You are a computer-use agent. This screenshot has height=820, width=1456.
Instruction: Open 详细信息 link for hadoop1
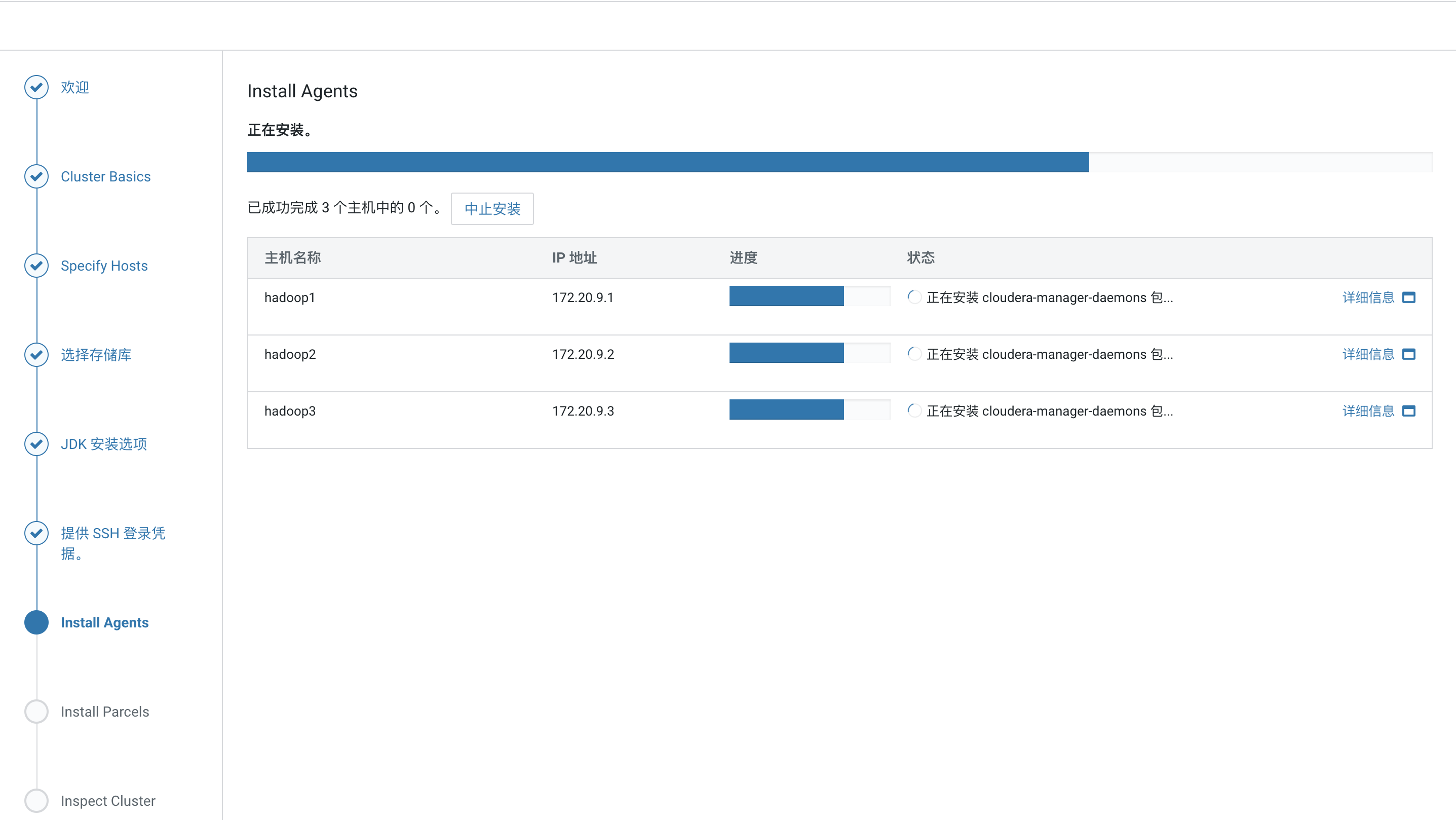pos(1368,297)
